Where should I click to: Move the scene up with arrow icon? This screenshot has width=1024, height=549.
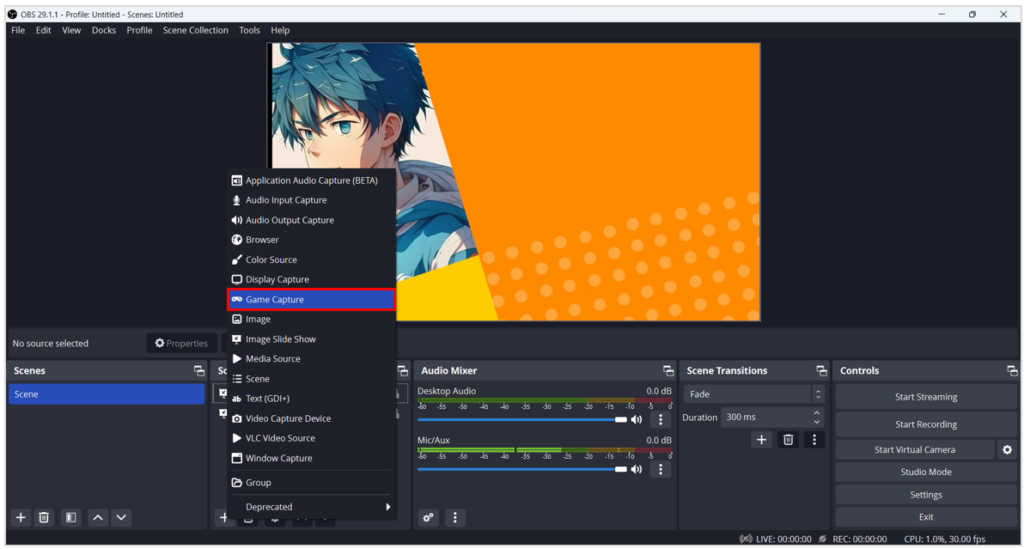pos(97,517)
